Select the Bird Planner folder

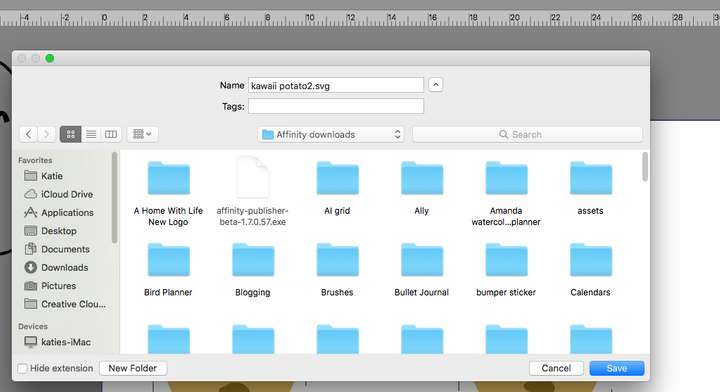click(169, 269)
